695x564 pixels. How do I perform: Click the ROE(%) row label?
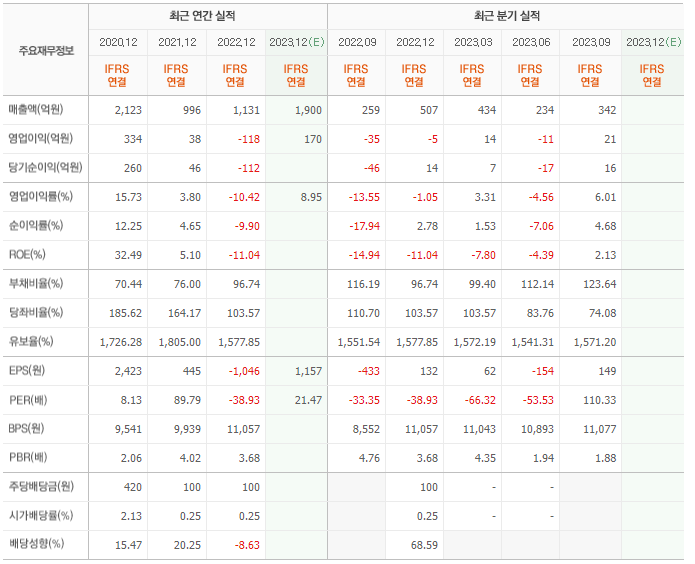tap(27, 255)
